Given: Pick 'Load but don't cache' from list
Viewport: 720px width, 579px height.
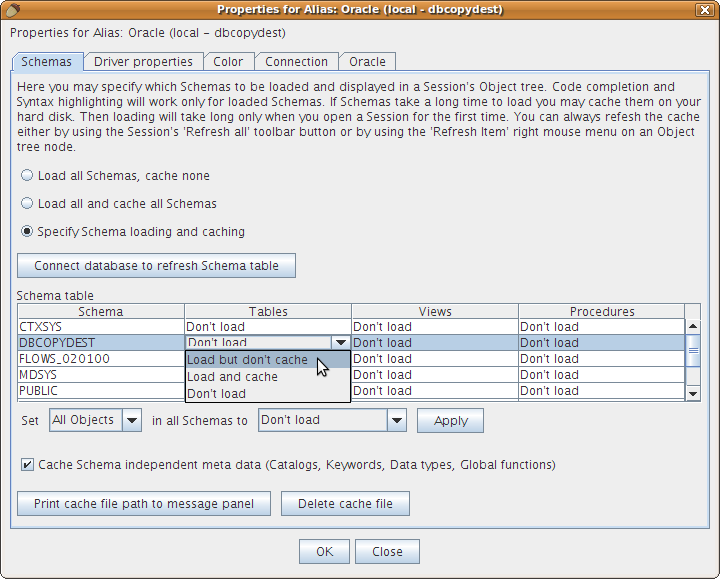Looking at the screenshot, I should pyautogui.click(x=248, y=360).
